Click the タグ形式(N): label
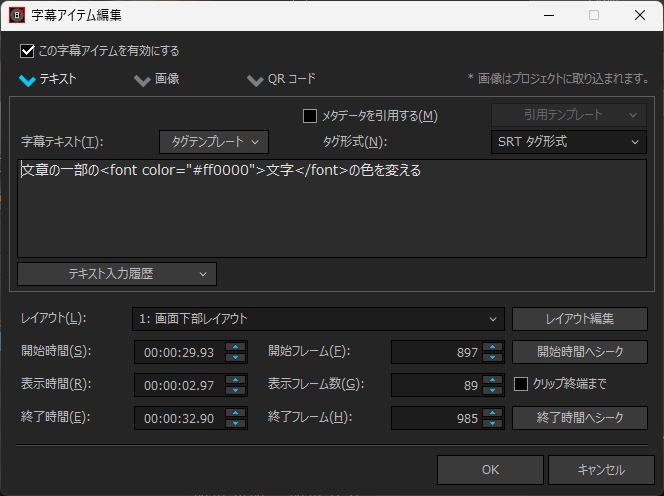Viewport: 664px width, 496px height. [x=355, y=142]
